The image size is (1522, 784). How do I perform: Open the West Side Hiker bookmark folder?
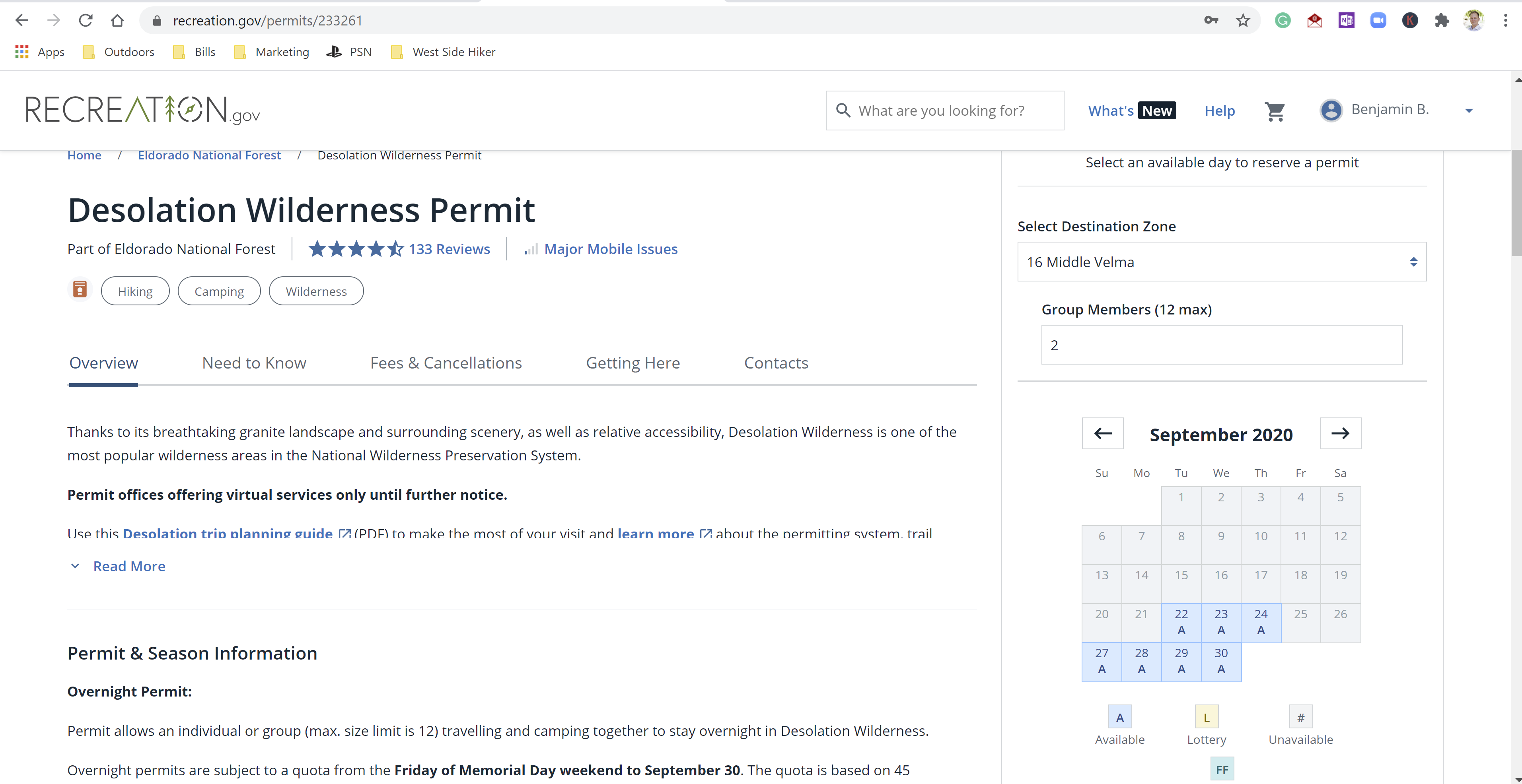click(442, 52)
